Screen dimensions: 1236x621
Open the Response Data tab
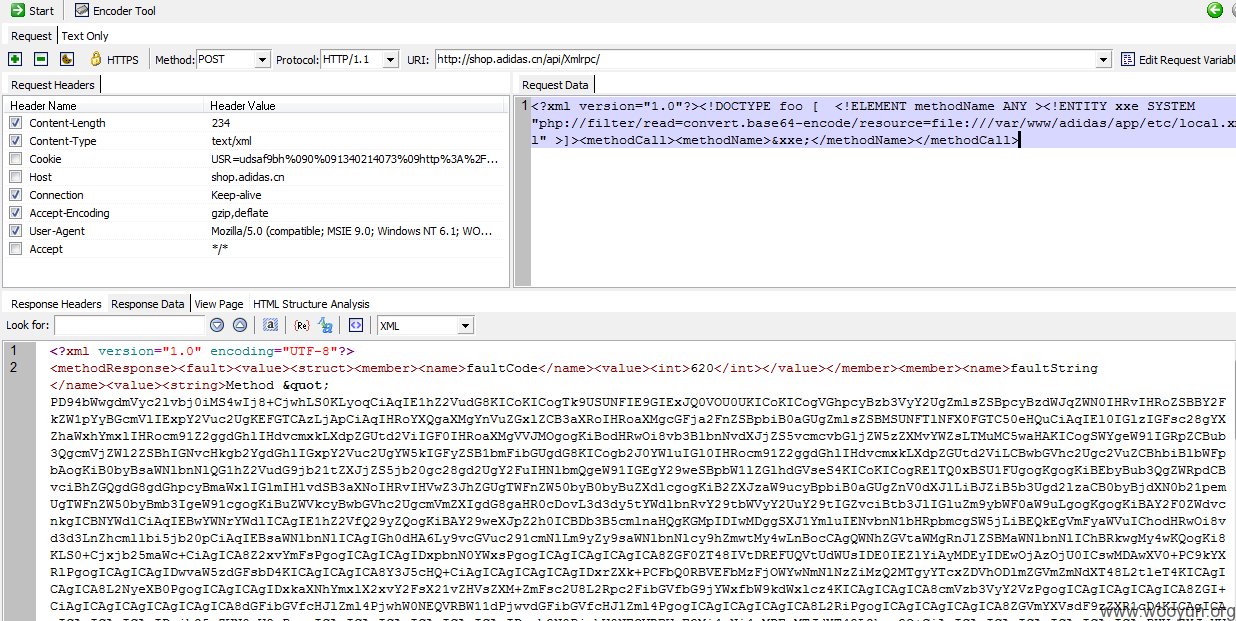click(x=148, y=304)
